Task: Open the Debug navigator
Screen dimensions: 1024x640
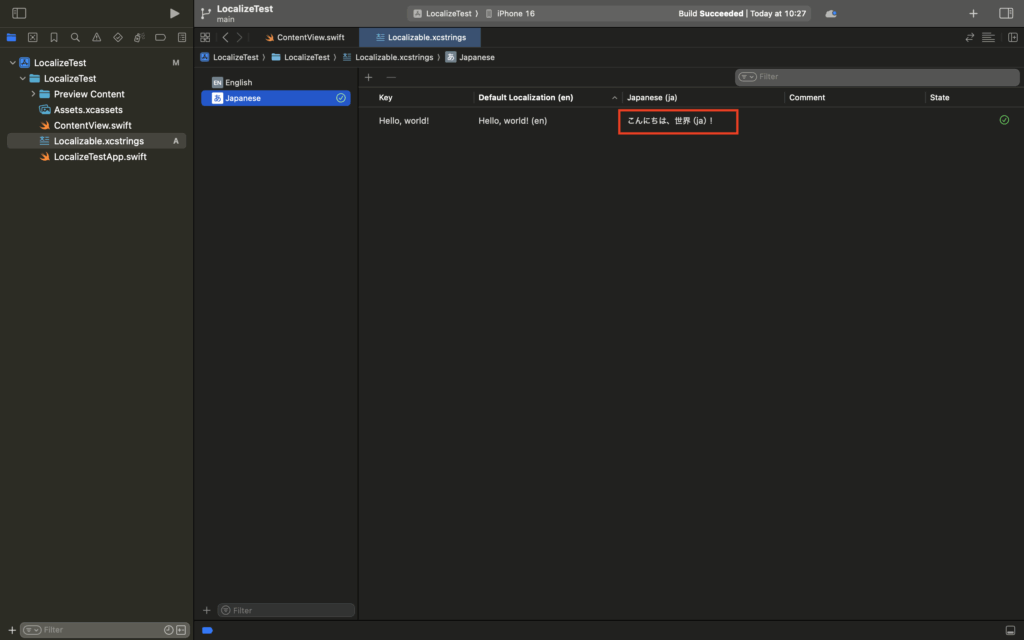Action: click(x=138, y=37)
